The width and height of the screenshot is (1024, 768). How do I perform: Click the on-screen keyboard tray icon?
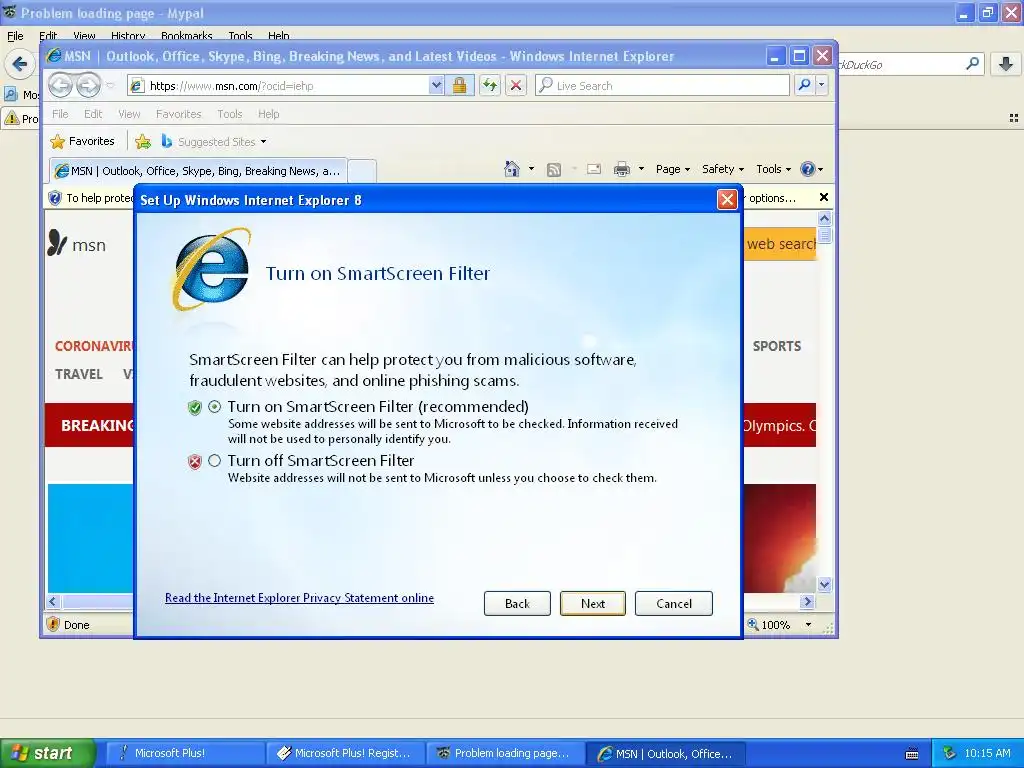coord(912,754)
